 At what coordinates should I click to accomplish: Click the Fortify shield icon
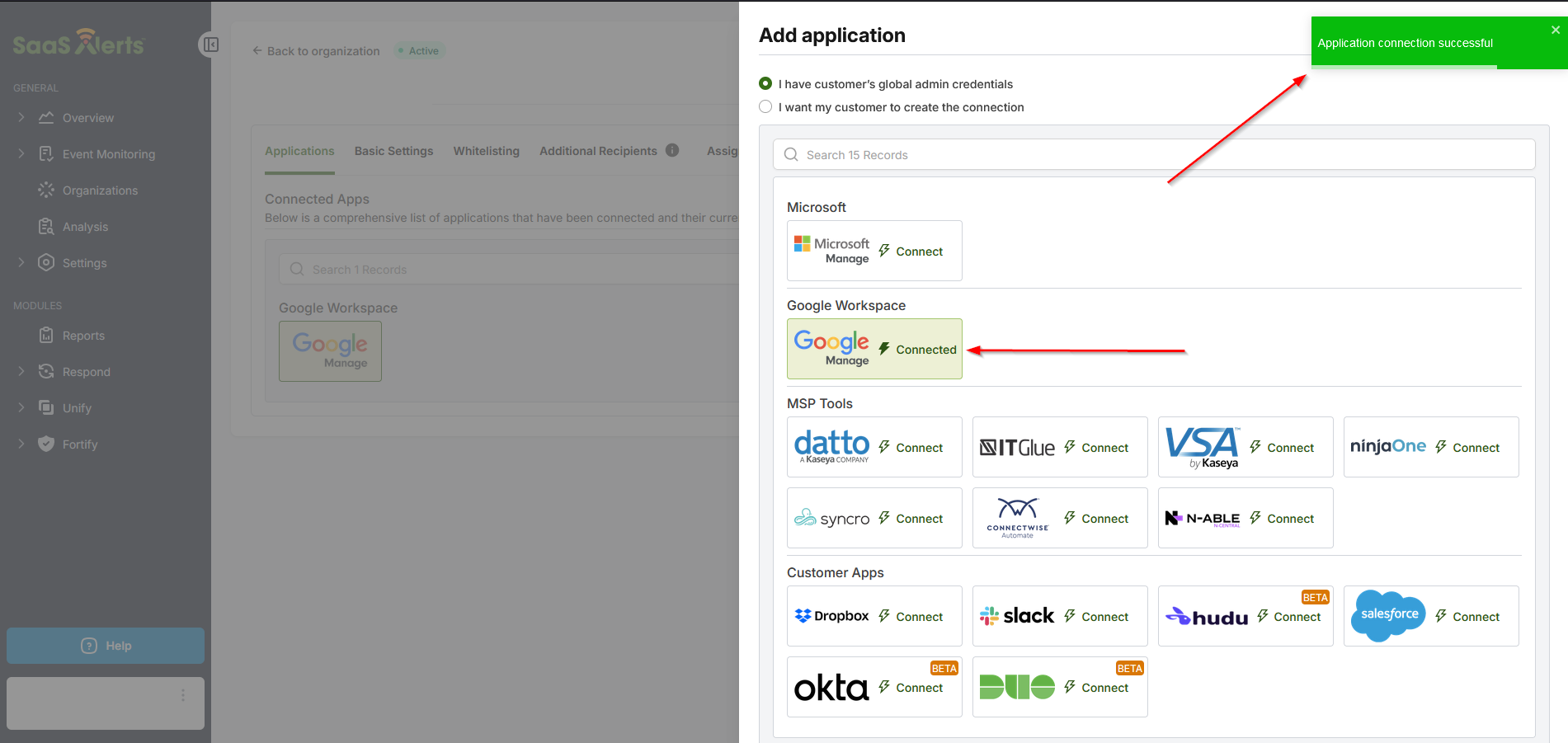(x=46, y=444)
